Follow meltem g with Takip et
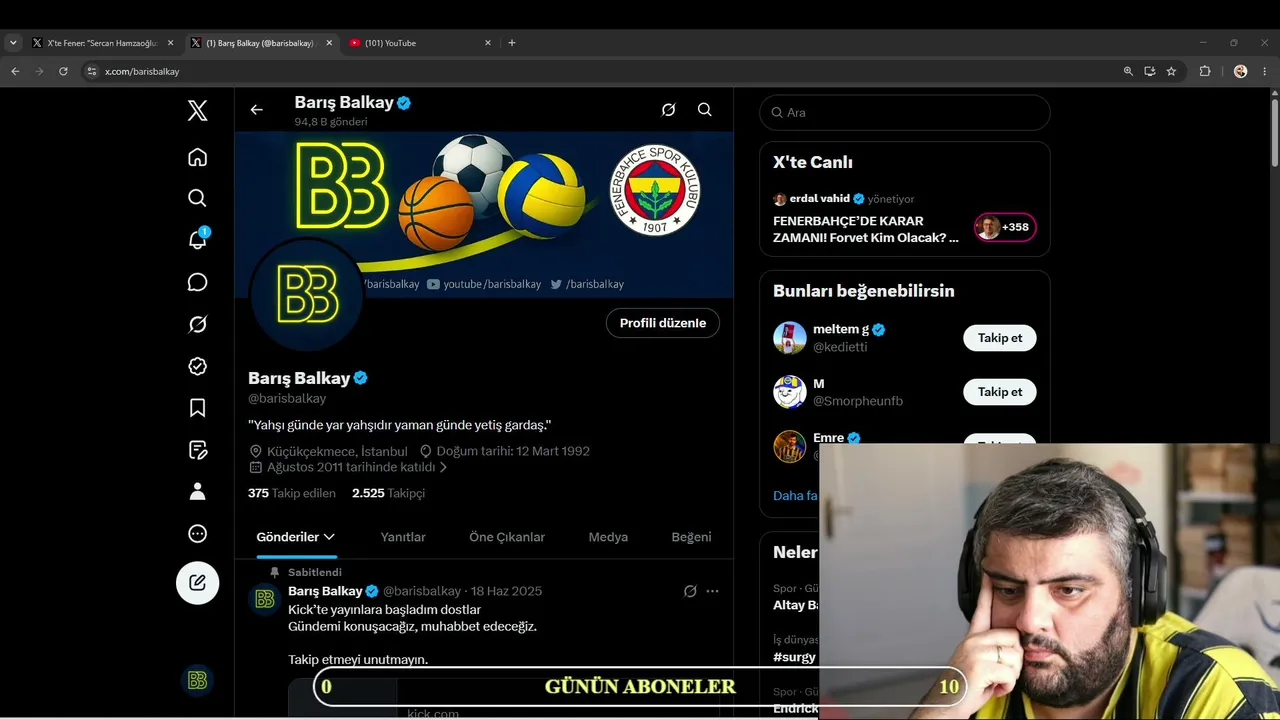Viewport: 1280px width, 720px height. (x=1000, y=338)
